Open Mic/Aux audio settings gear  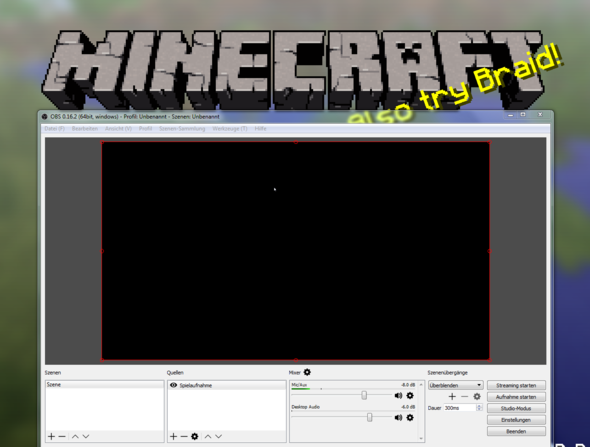[410, 395]
